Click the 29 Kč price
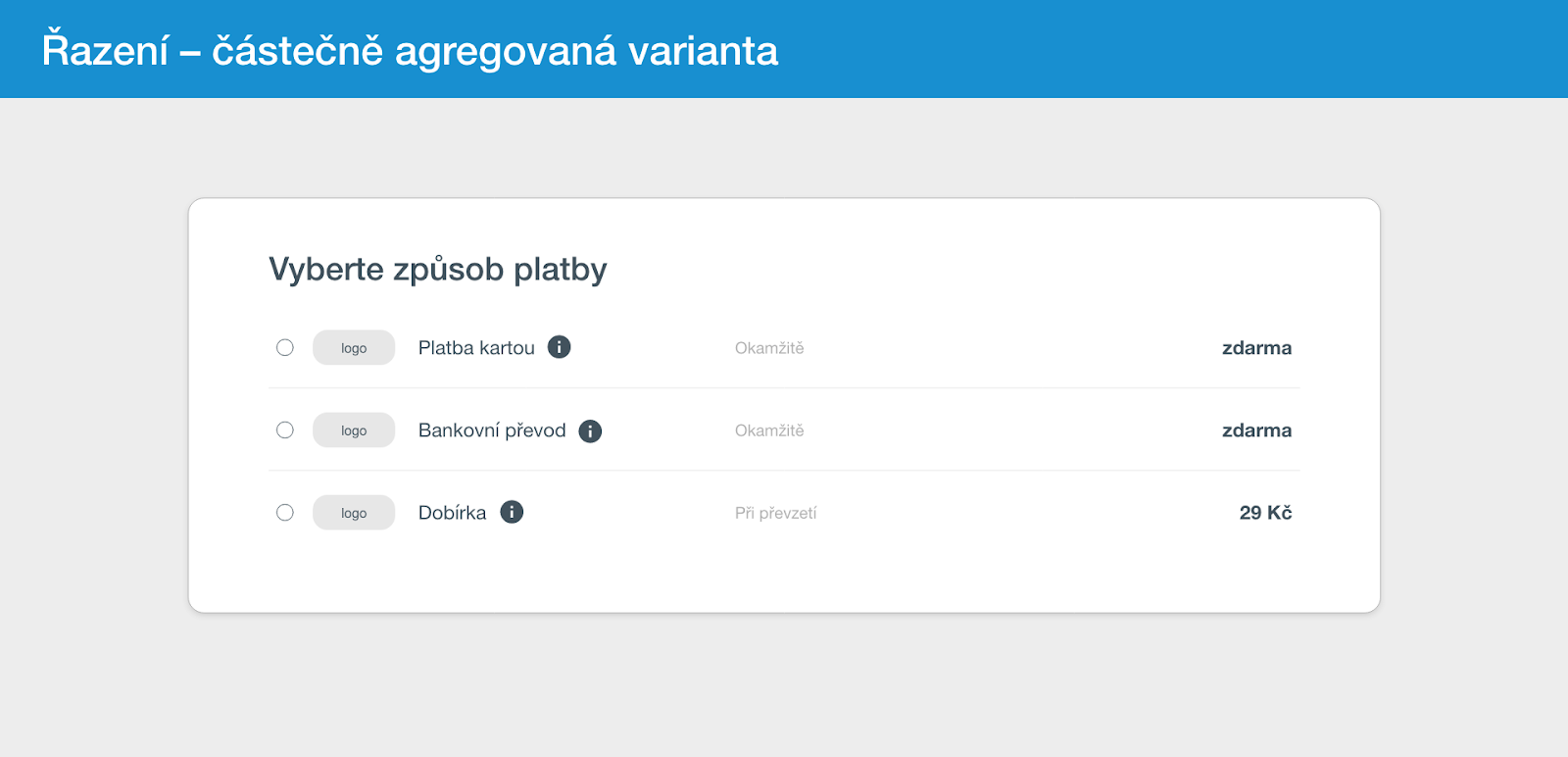Image resolution: width=1568 pixels, height=757 pixels. tap(1265, 513)
